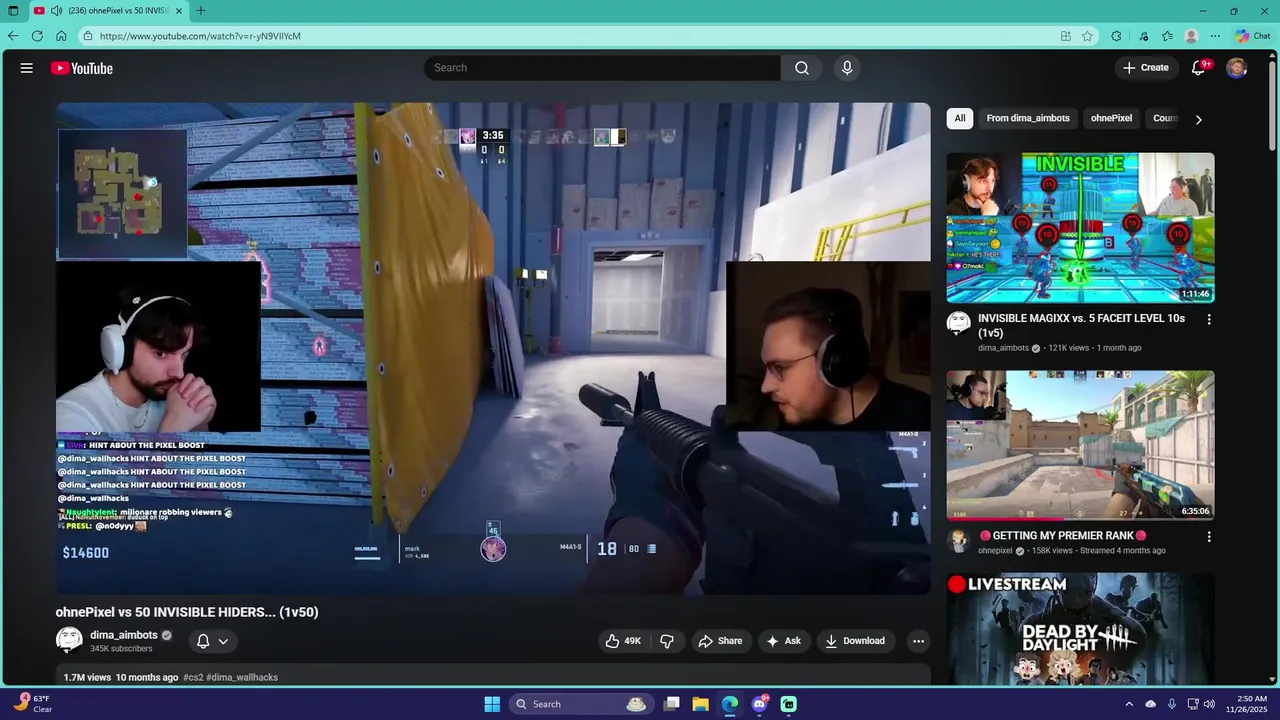Open the Edge profile icon
The height and width of the screenshot is (720, 1280).
pos(1191,36)
